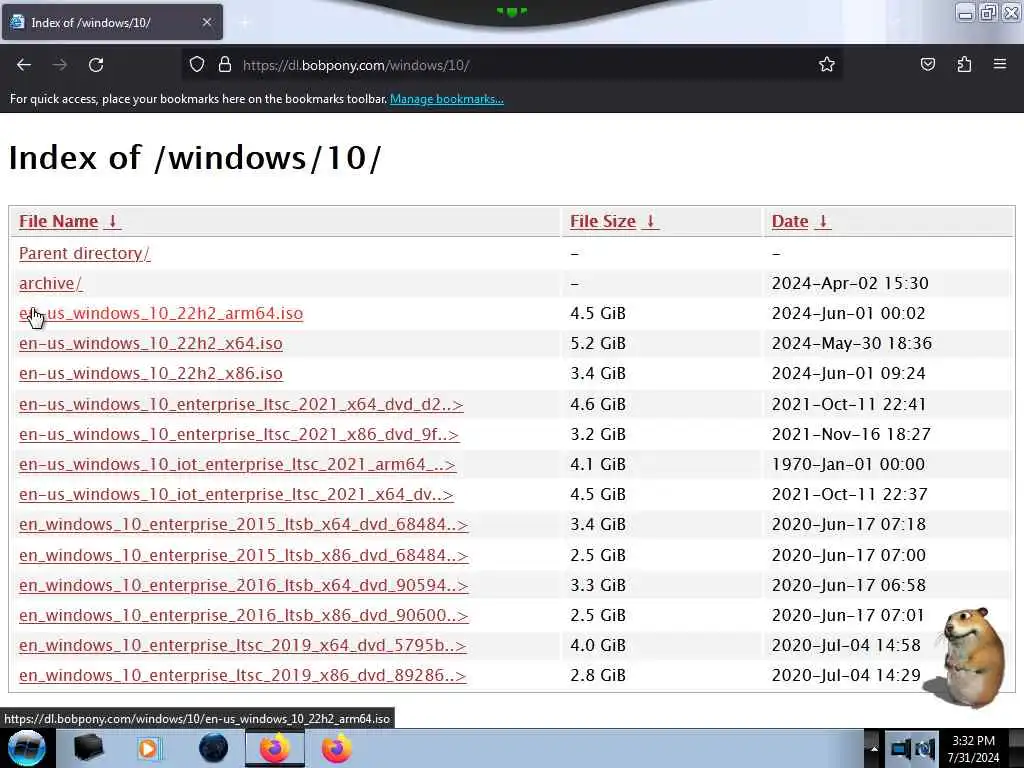Download en-us_windows_10_22h2_x64.iso

pyautogui.click(x=151, y=344)
